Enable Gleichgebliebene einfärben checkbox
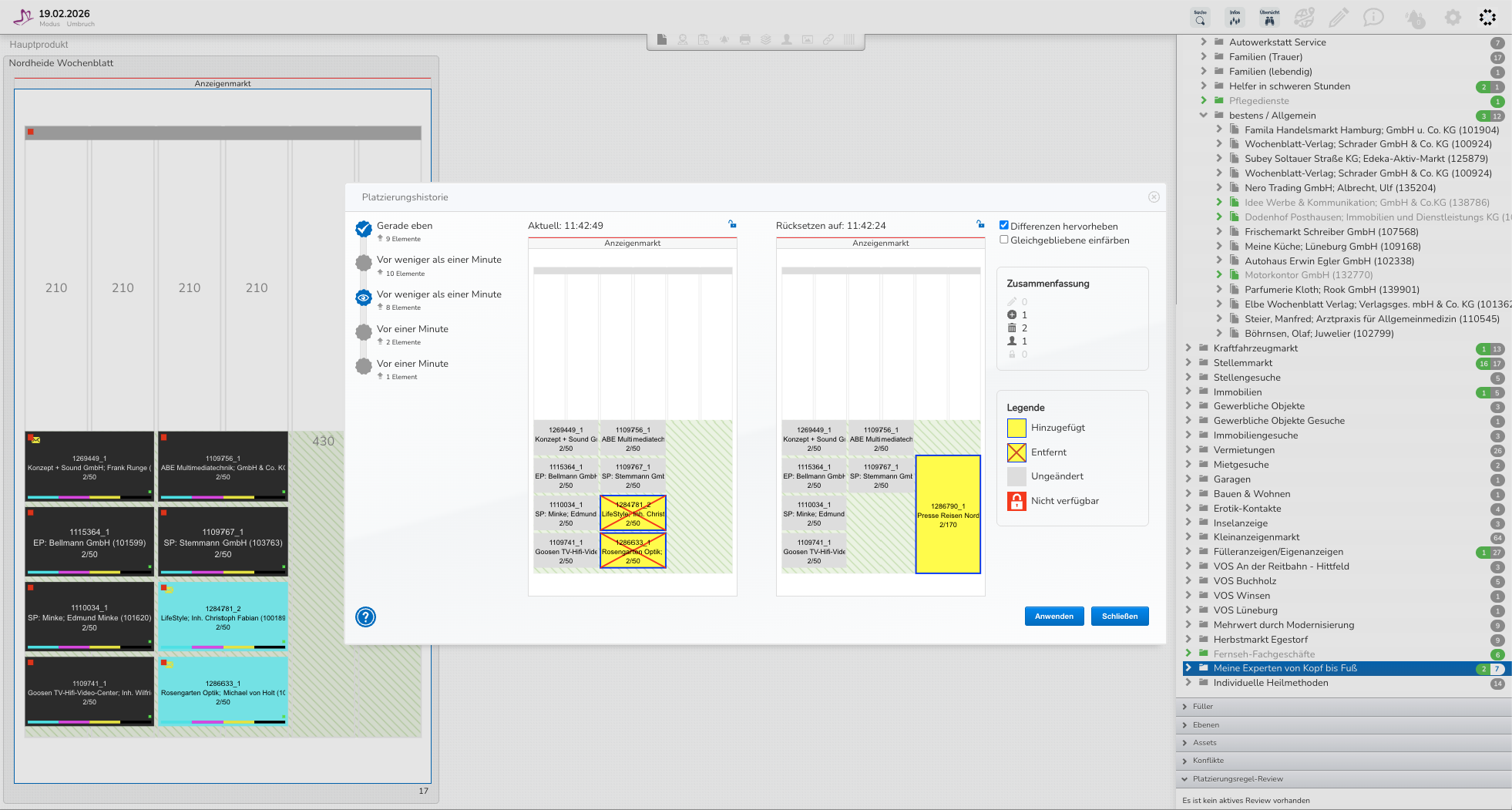 (1004, 240)
